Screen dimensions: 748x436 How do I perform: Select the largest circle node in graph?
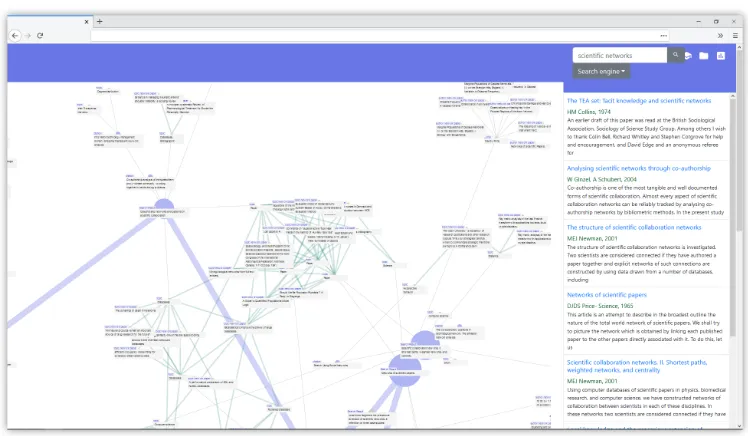(405, 370)
